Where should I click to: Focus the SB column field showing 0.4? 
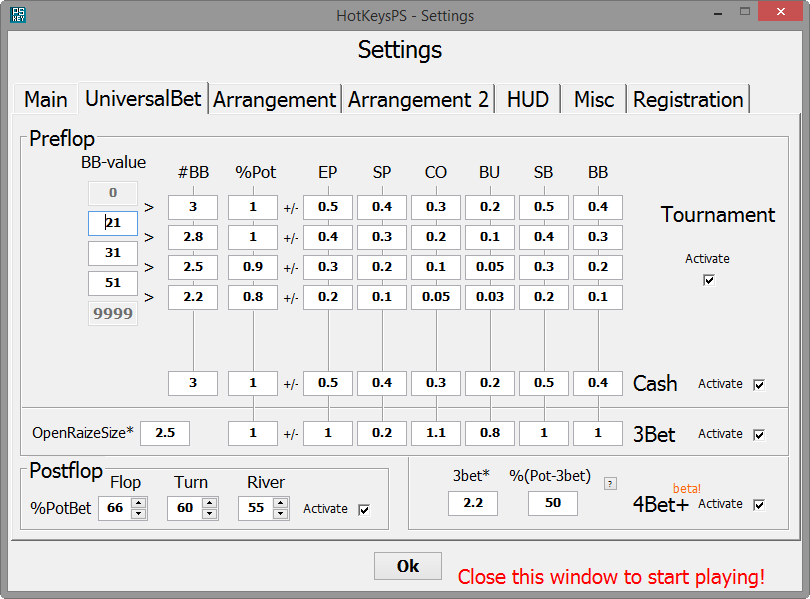click(x=544, y=237)
